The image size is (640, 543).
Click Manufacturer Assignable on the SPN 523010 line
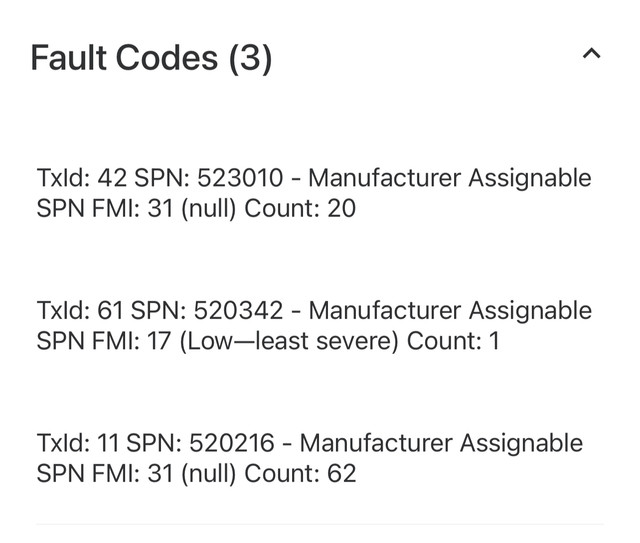449,178
